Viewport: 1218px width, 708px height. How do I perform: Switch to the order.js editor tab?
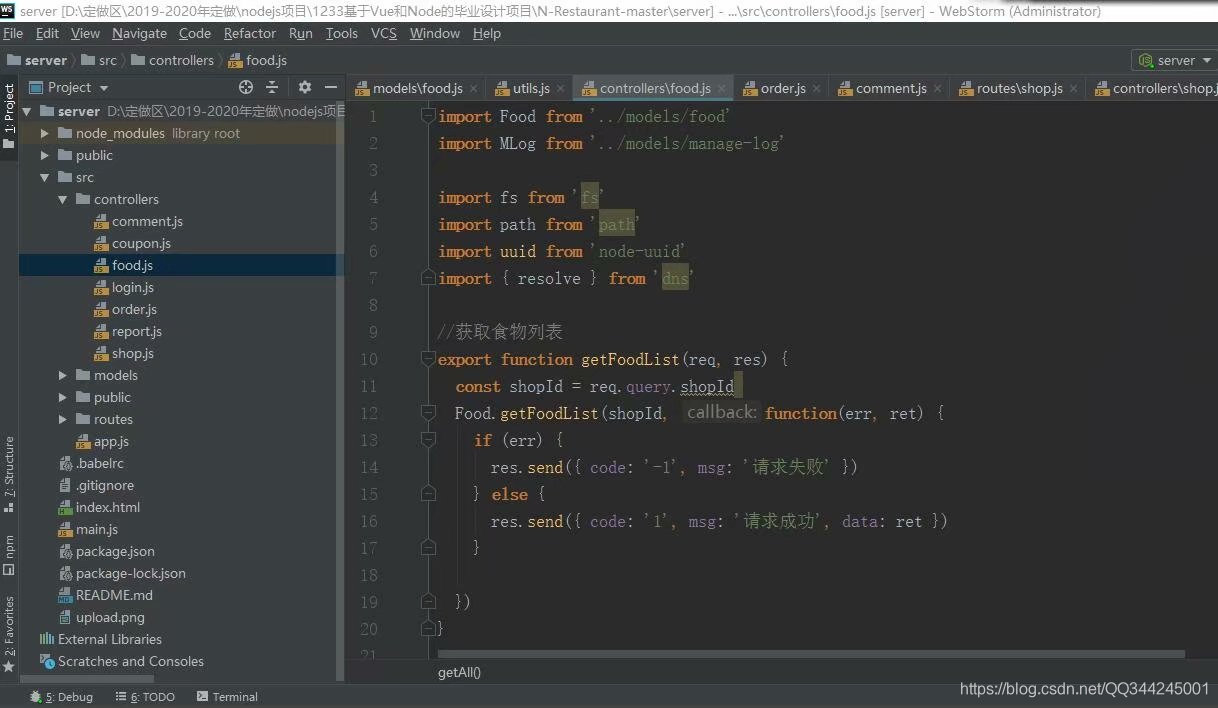(783, 88)
